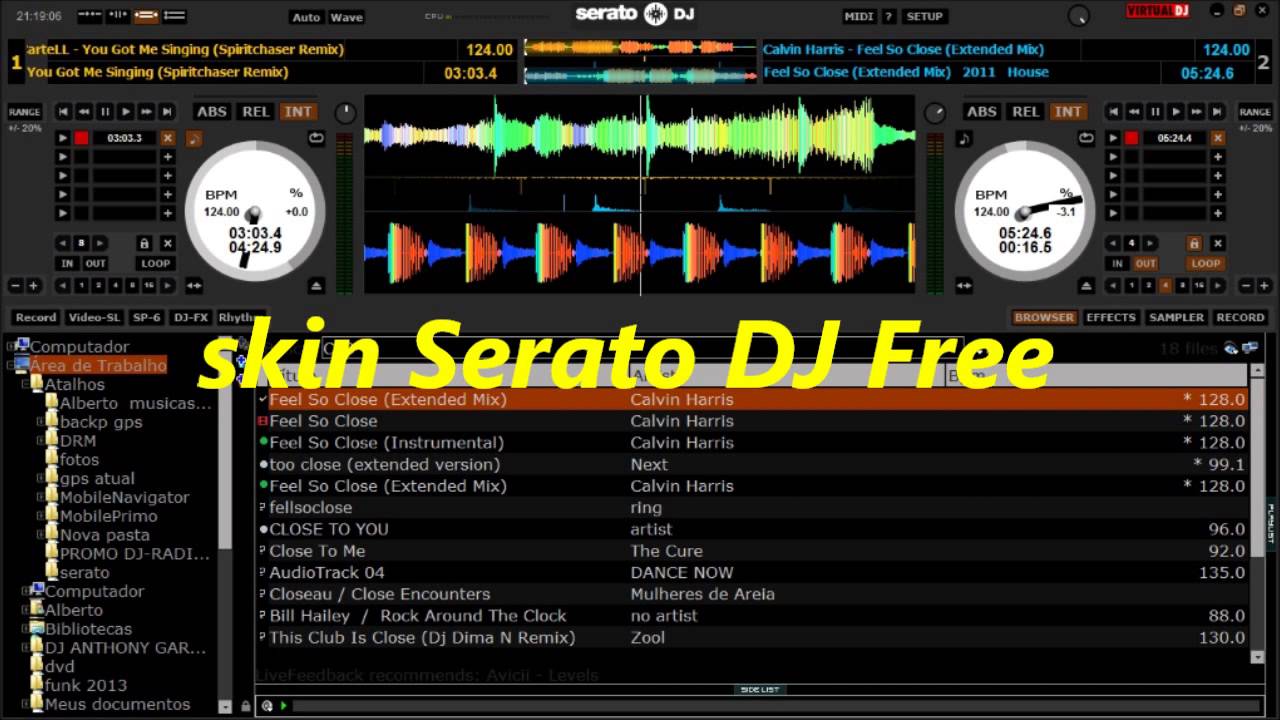Skip to previous track on deck 1
This screenshot has height=720, width=1280.
click(63, 112)
